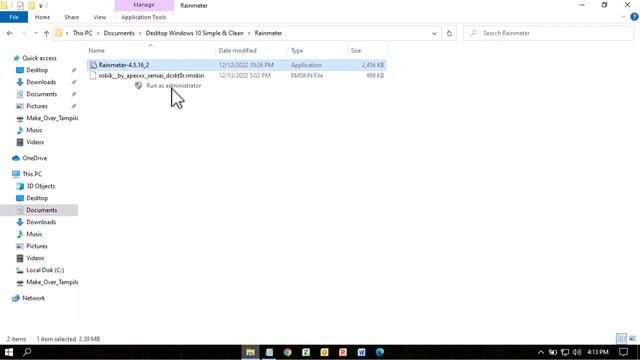The width and height of the screenshot is (640, 360).
Task: Open Pictures under Quick access
Action: click(37, 106)
